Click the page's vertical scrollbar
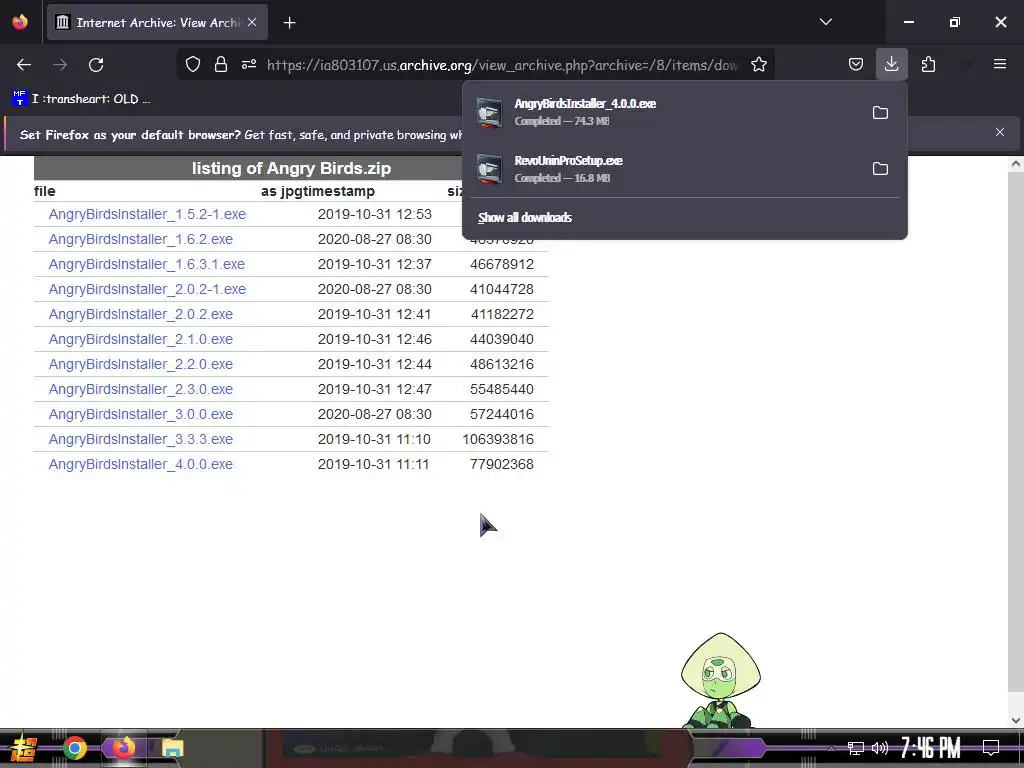This screenshot has height=768, width=1024. pyautogui.click(x=1016, y=431)
